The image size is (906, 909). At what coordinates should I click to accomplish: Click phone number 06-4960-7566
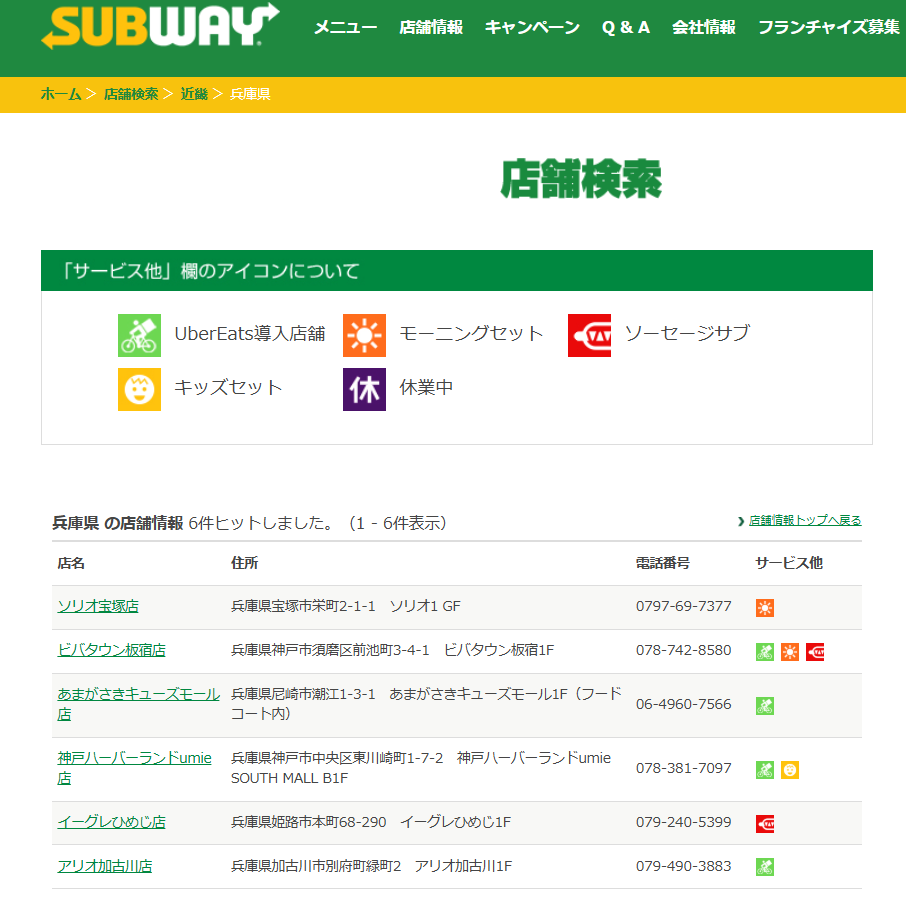(683, 704)
